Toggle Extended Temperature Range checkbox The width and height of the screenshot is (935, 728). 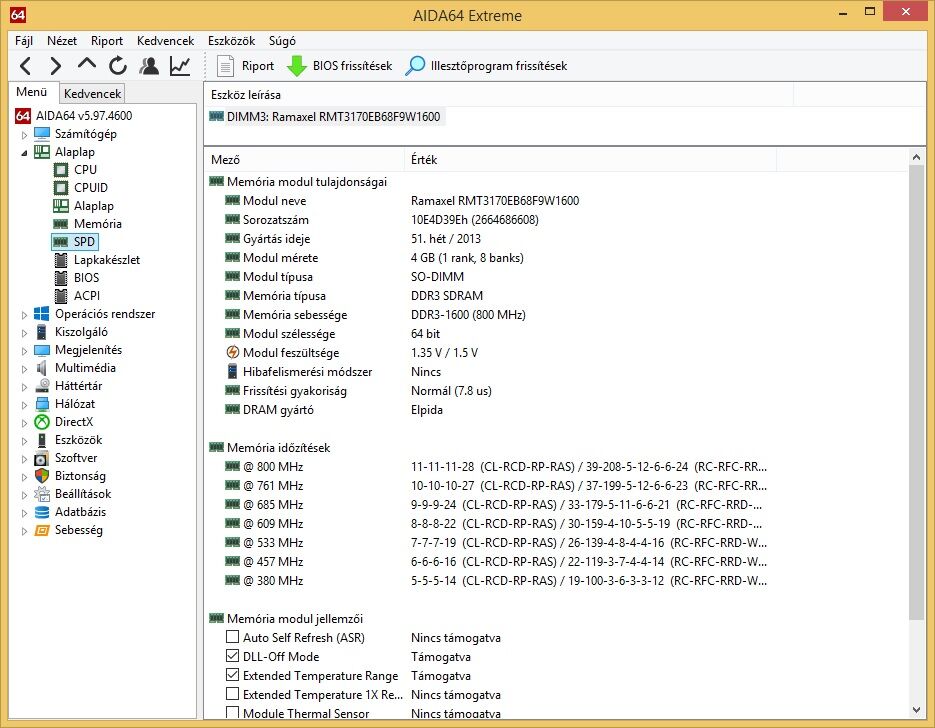click(233, 675)
